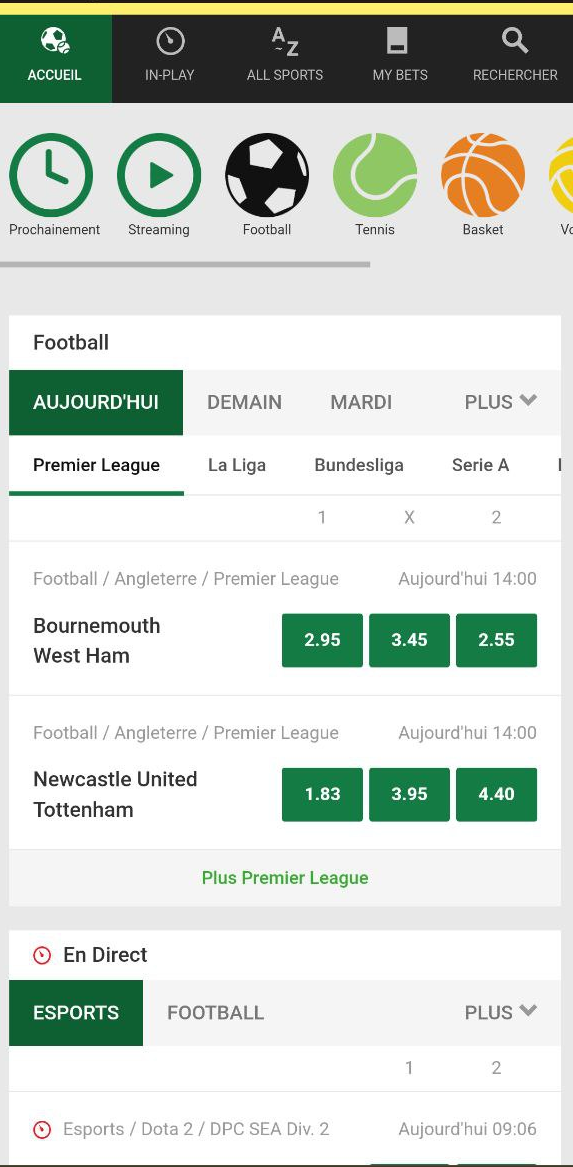Select the Bundesliga tab
Image resolution: width=573 pixels, height=1167 pixels.
click(x=359, y=465)
